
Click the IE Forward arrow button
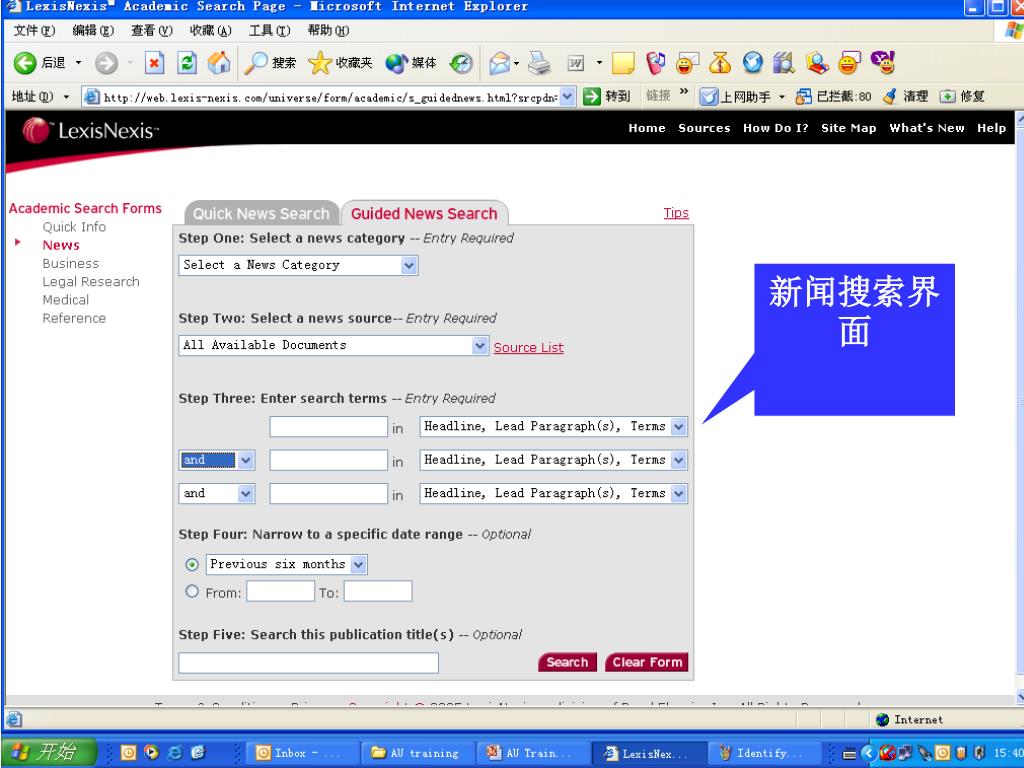pos(106,63)
